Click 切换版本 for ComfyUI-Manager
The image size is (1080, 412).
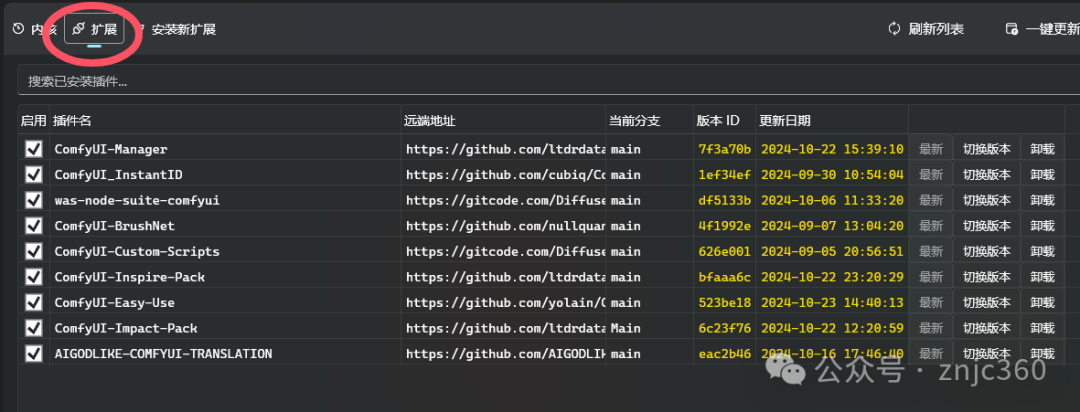pos(986,149)
